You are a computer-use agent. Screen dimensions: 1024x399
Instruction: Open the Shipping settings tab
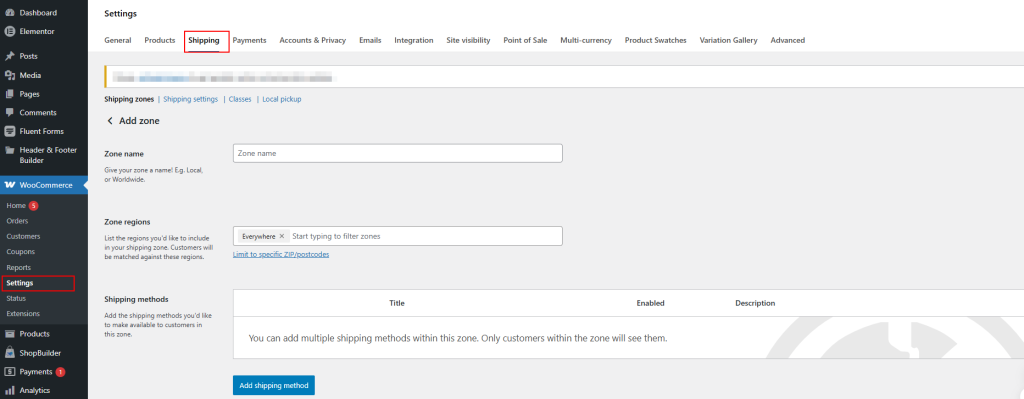(x=204, y=40)
